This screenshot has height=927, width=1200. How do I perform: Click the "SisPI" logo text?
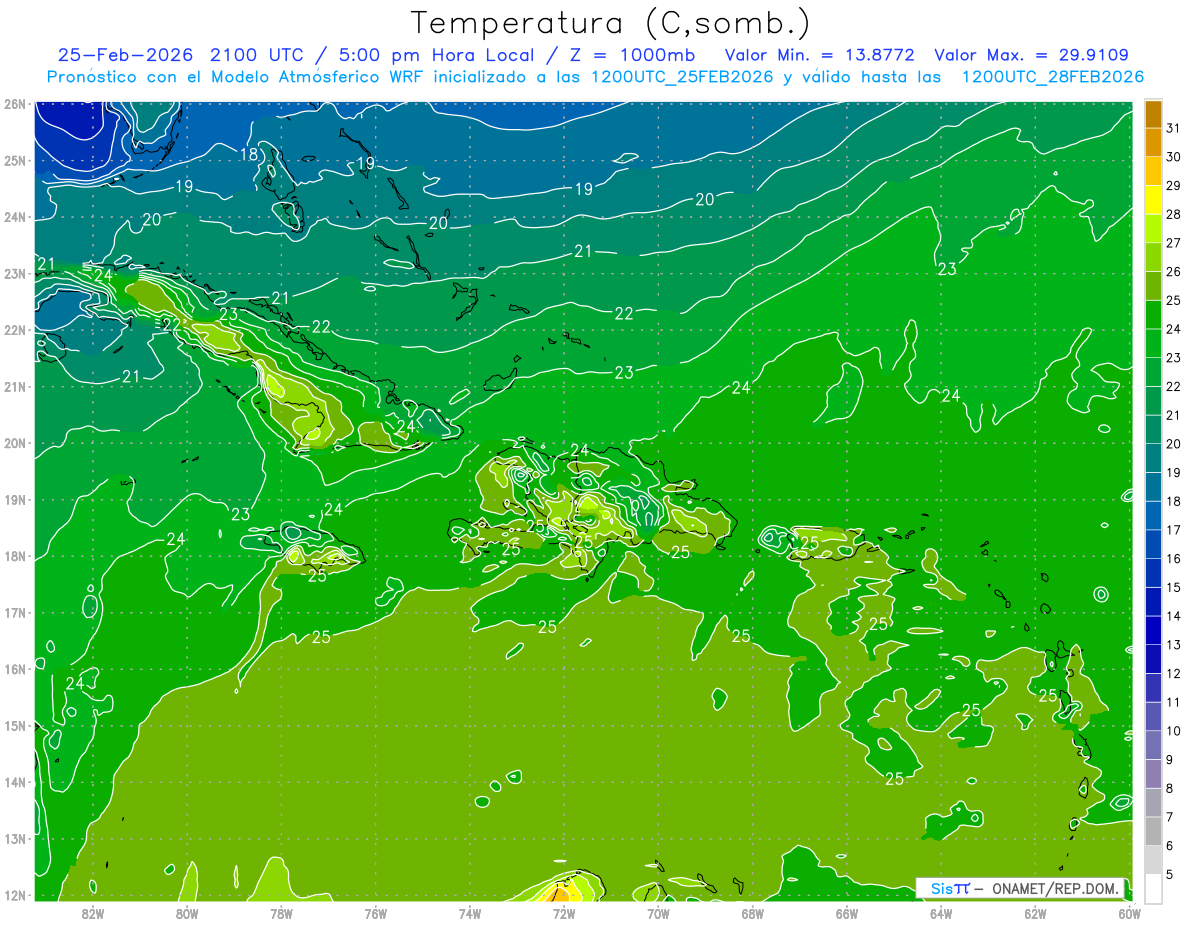point(949,888)
